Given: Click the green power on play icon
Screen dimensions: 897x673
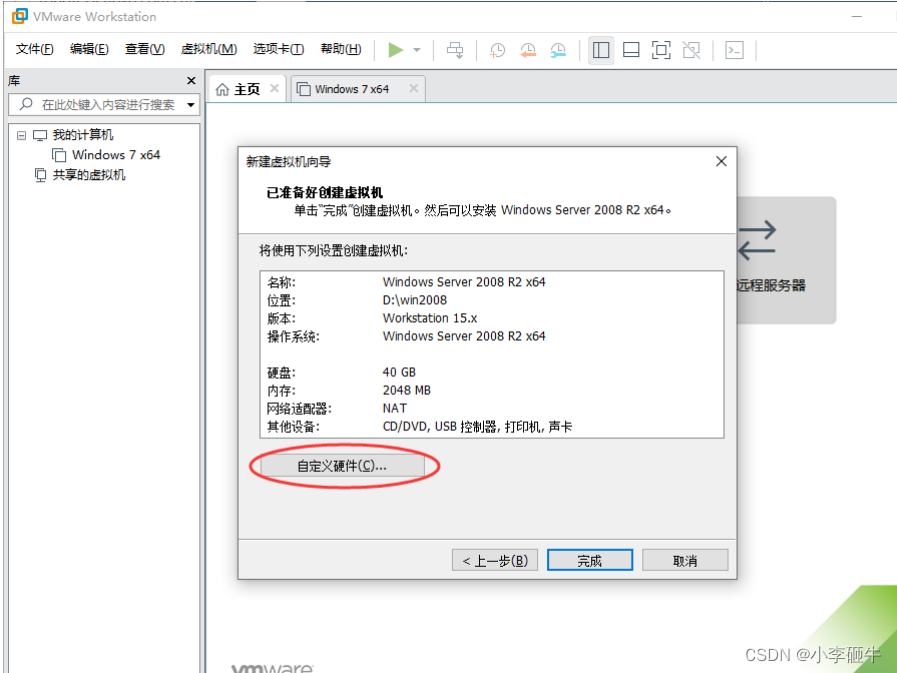Looking at the screenshot, I should (x=395, y=50).
